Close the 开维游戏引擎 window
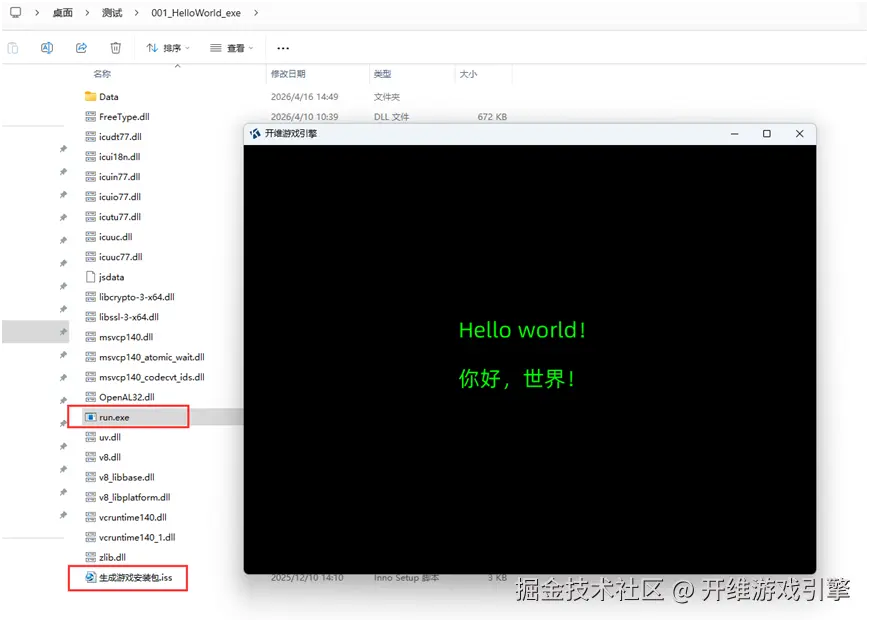 click(x=799, y=134)
